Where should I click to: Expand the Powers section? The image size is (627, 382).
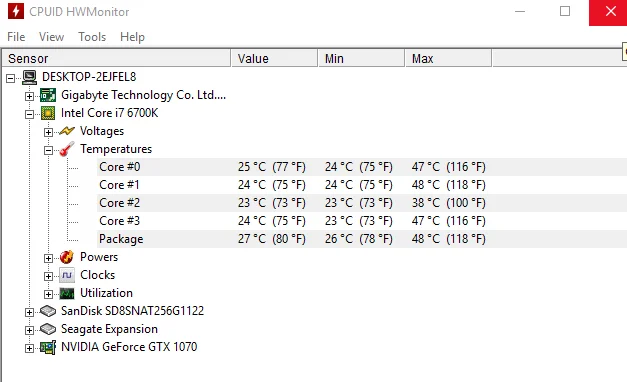coord(48,258)
